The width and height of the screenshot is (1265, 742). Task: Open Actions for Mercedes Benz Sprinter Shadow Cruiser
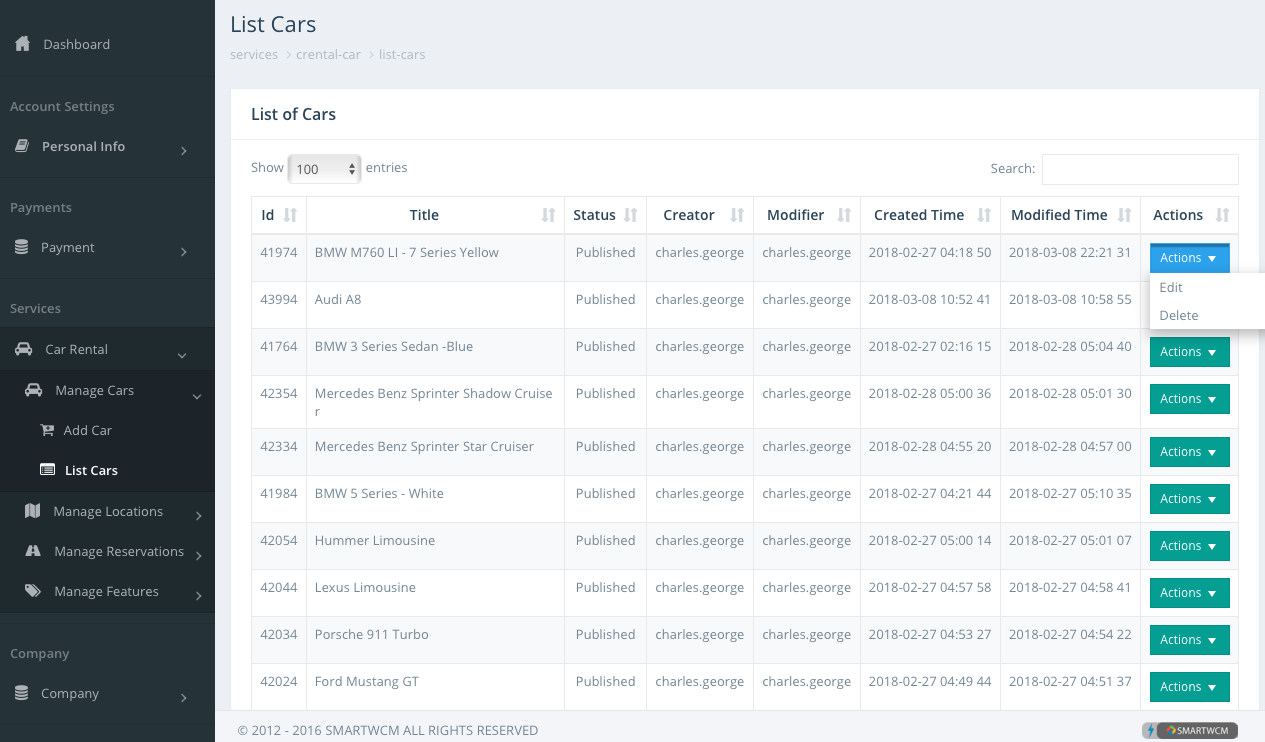pos(1189,399)
